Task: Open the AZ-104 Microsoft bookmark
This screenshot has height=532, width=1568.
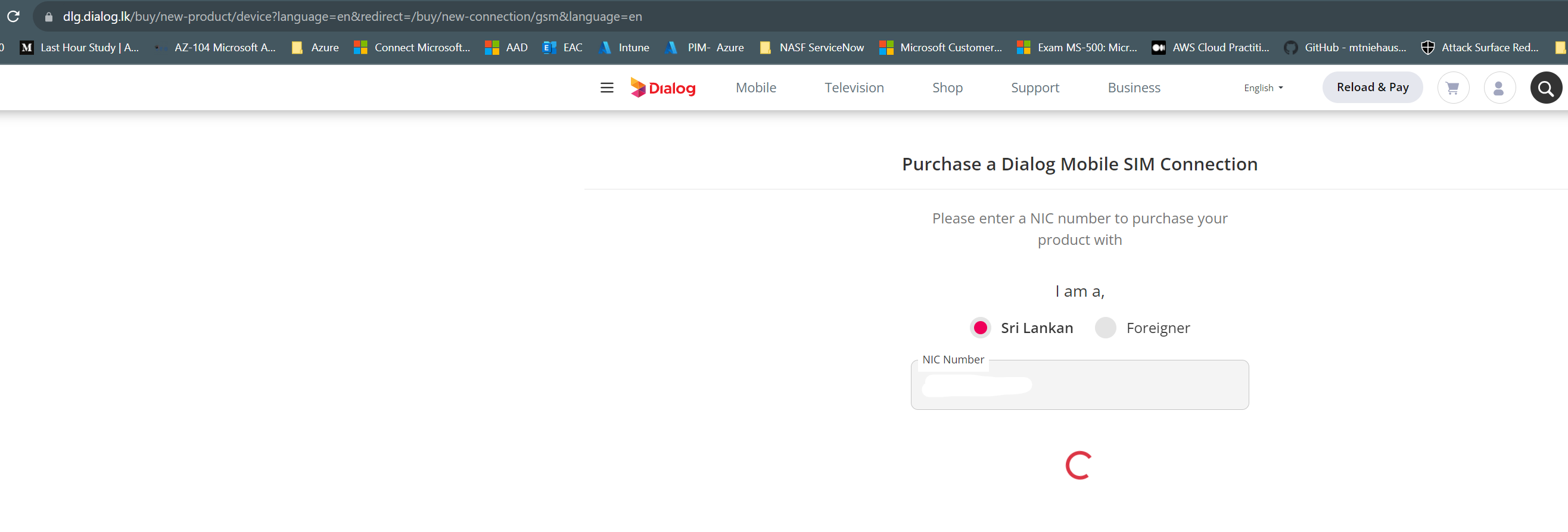Action: (x=216, y=48)
